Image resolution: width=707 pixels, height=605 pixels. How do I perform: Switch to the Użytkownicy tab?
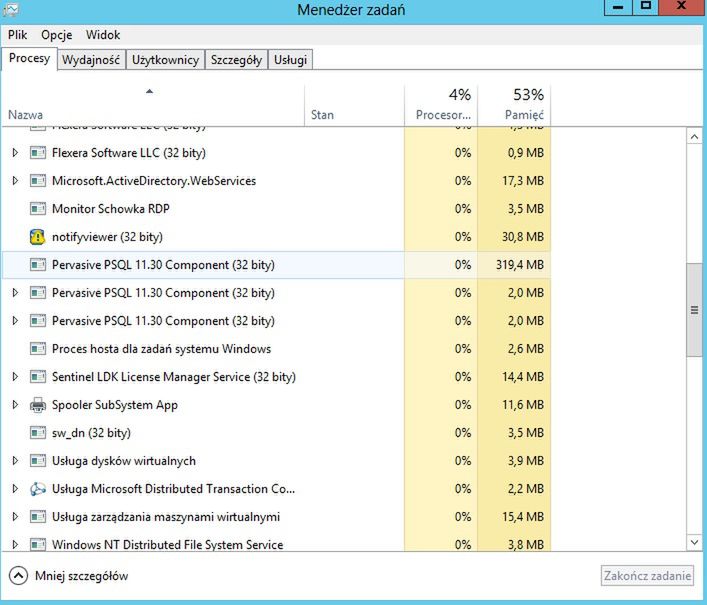tap(165, 60)
